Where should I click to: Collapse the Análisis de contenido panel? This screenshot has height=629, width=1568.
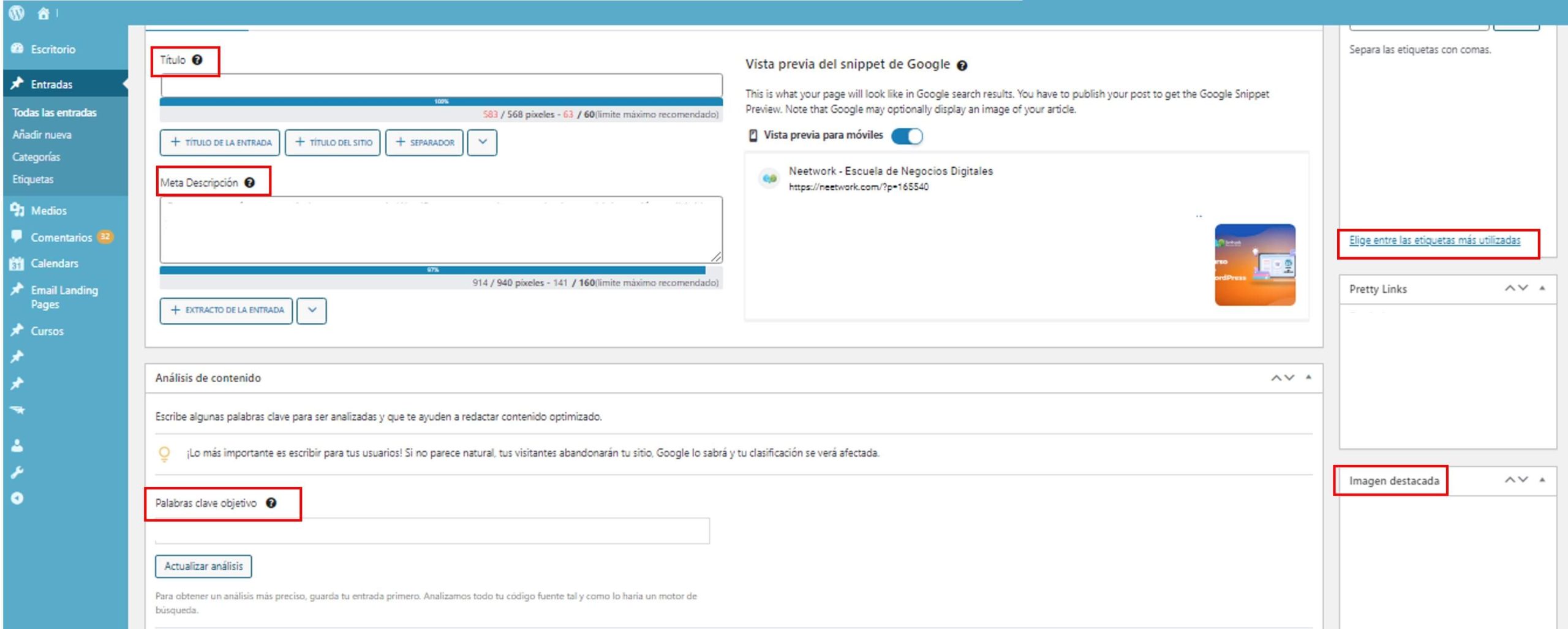[x=1308, y=378]
